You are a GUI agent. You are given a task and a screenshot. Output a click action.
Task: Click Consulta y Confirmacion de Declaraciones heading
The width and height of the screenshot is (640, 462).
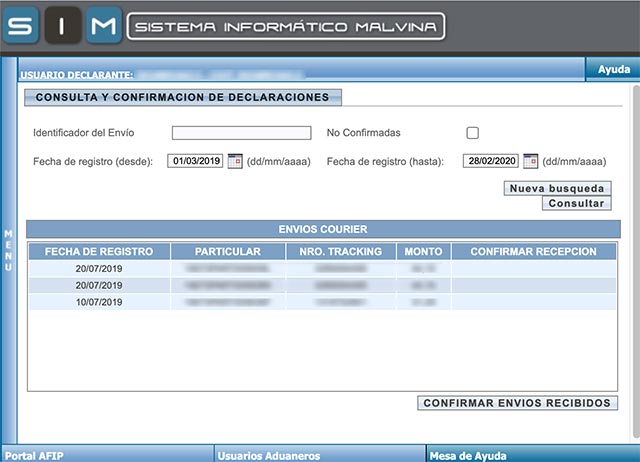(x=182, y=97)
